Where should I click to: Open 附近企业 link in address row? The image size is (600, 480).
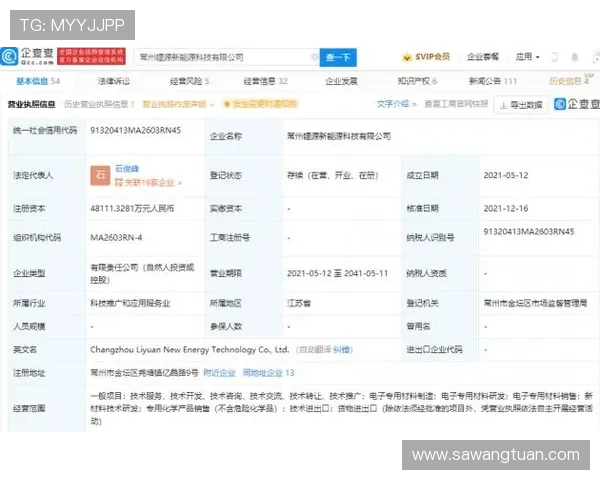pyautogui.click(x=219, y=373)
